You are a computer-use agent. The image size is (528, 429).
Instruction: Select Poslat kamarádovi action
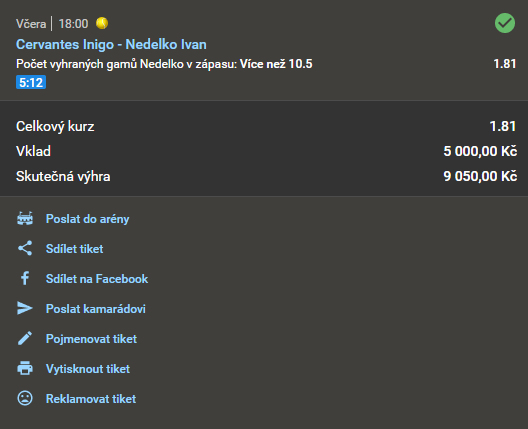coord(96,308)
